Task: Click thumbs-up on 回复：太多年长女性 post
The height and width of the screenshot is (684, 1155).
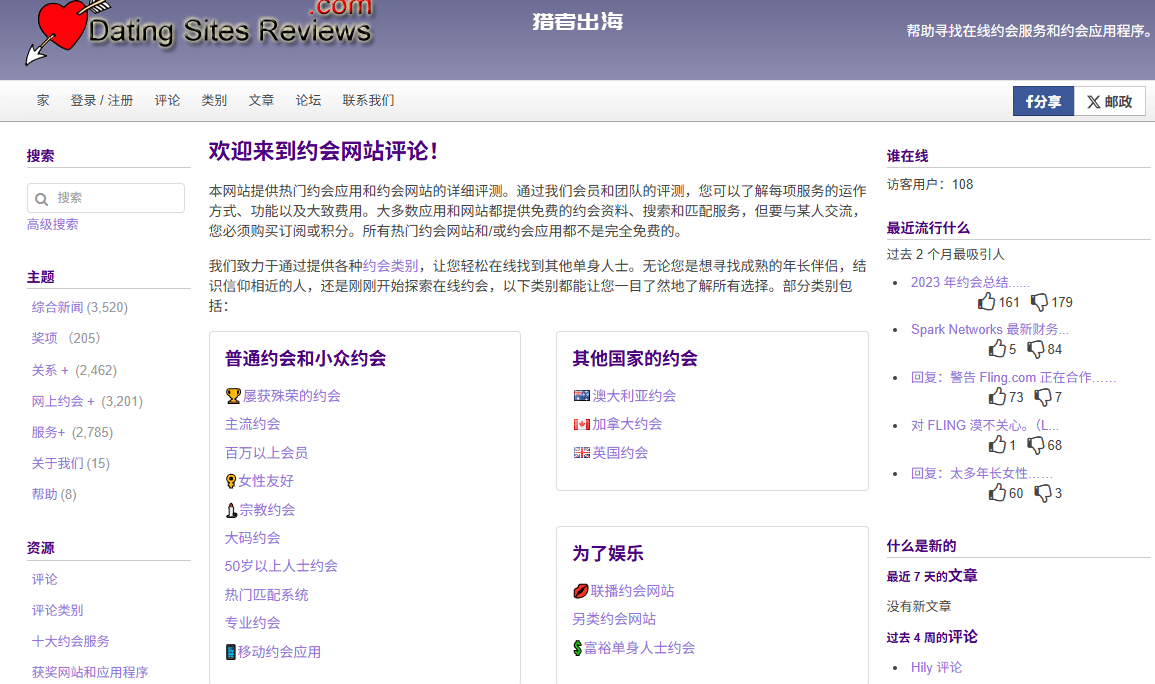Action: [997, 493]
